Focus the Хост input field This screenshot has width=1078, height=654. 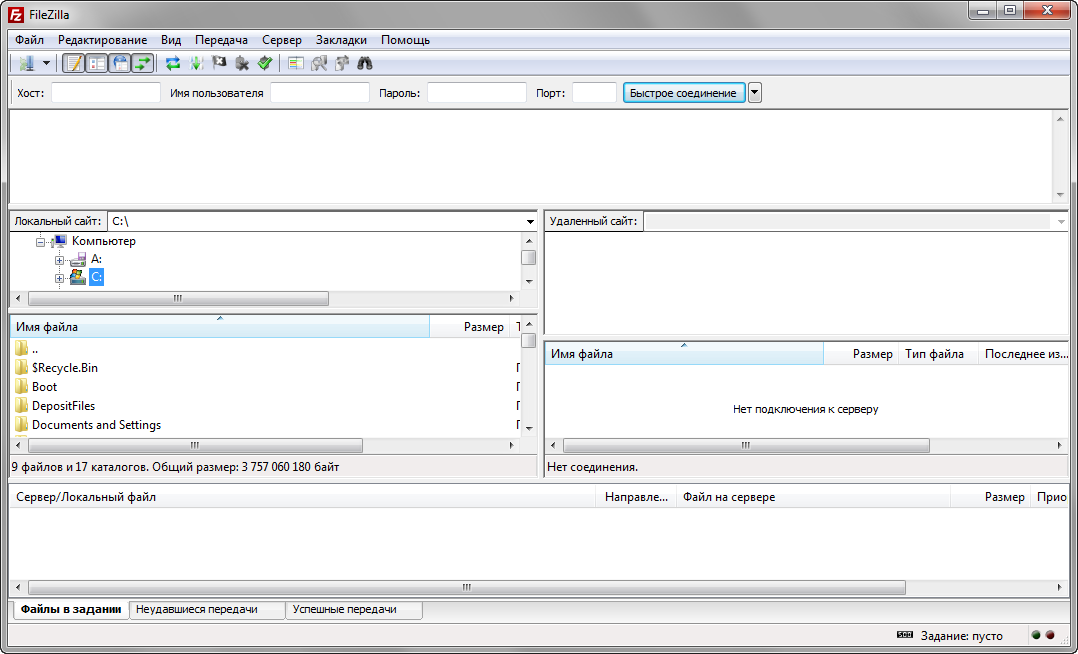(x=106, y=93)
